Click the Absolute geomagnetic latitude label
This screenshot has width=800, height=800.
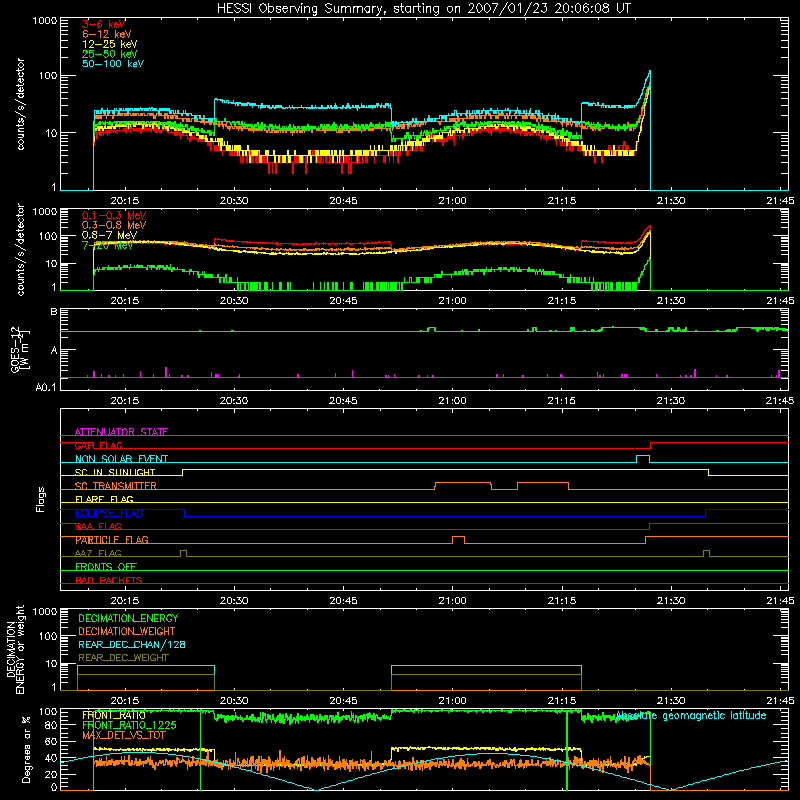click(x=691, y=716)
